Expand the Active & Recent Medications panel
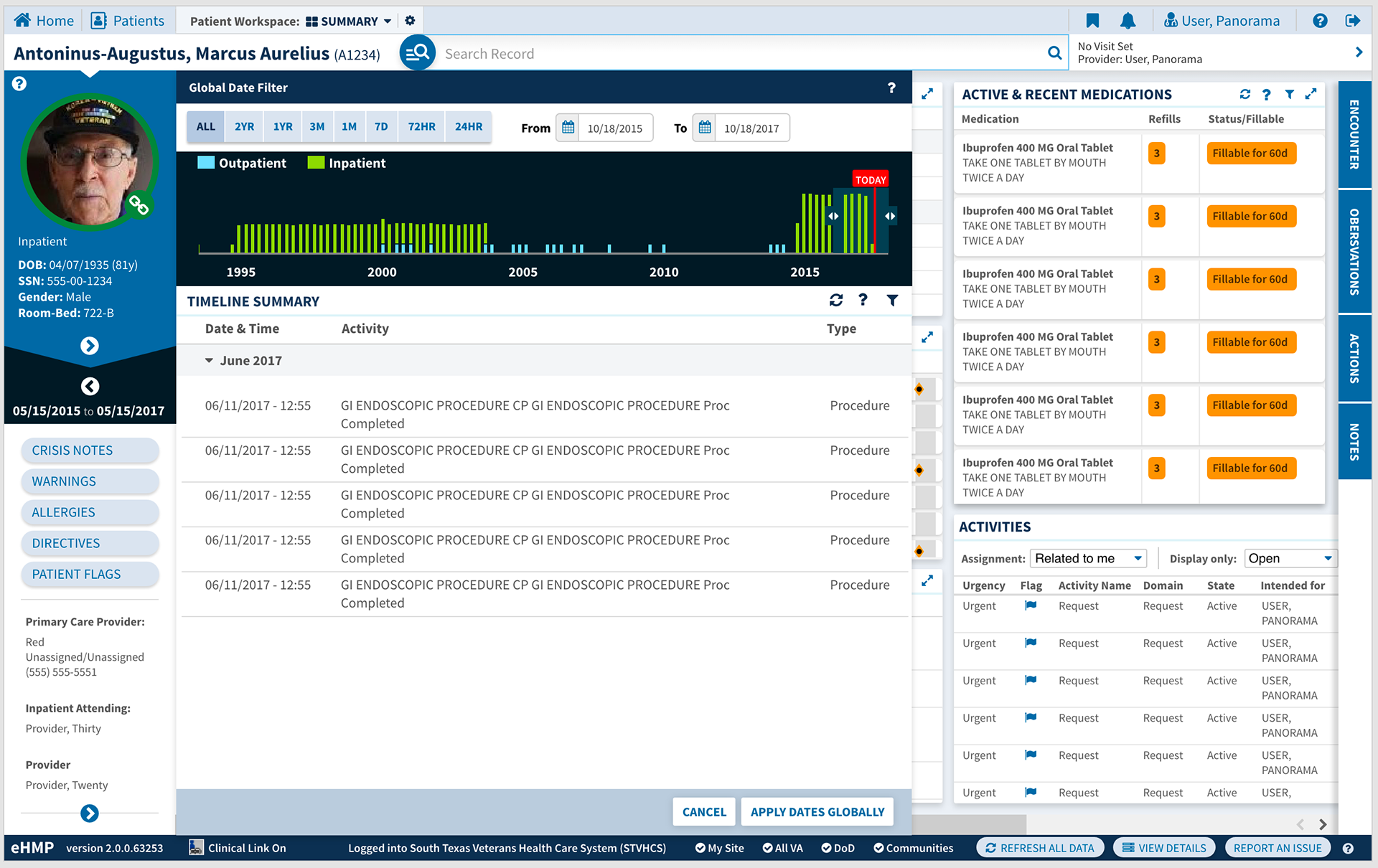 [1311, 94]
